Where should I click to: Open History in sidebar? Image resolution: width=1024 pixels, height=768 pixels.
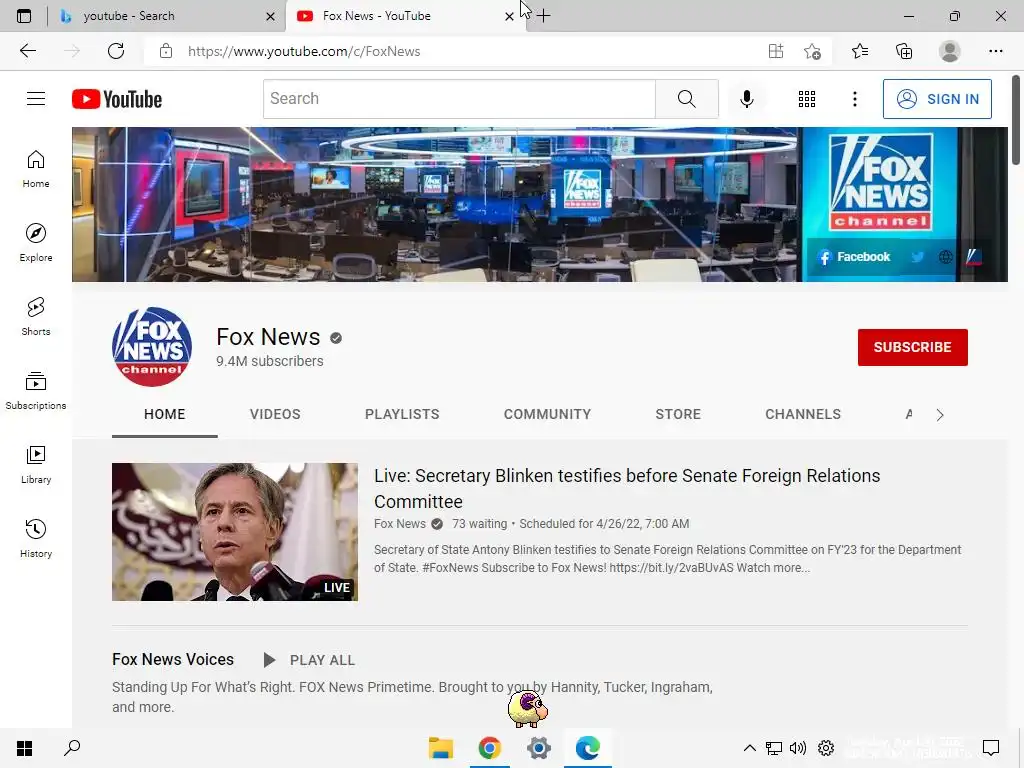pyautogui.click(x=36, y=538)
